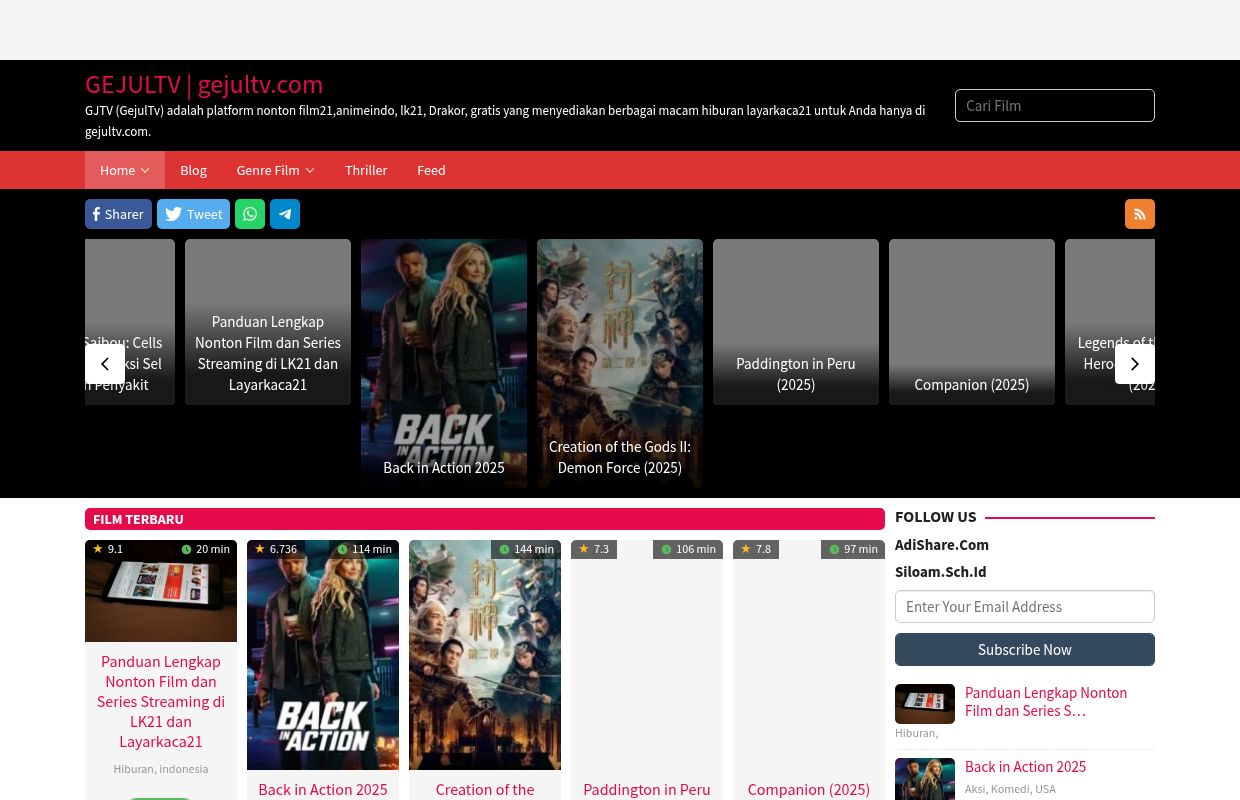This screenshot has height=800, width=1240.
Task: Open the Feed menu item
Action: pos(431,170)
